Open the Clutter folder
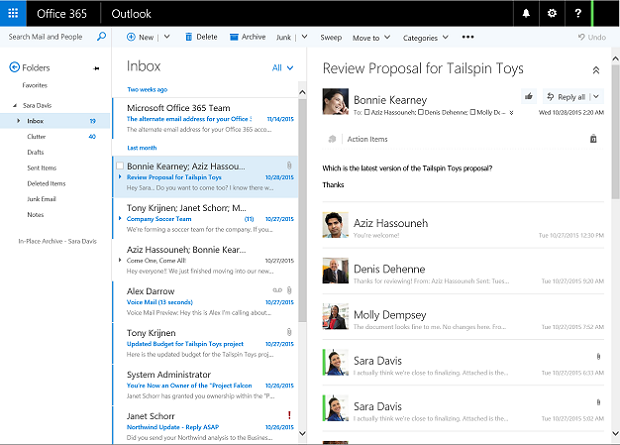Image resolution: width=620 pixels, height=445 pixels. [39, 136]
